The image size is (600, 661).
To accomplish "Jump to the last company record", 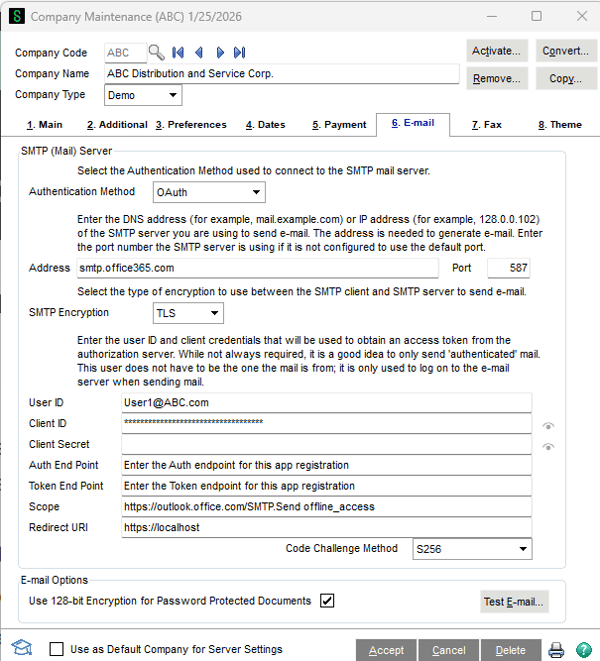I will (239, 52).
